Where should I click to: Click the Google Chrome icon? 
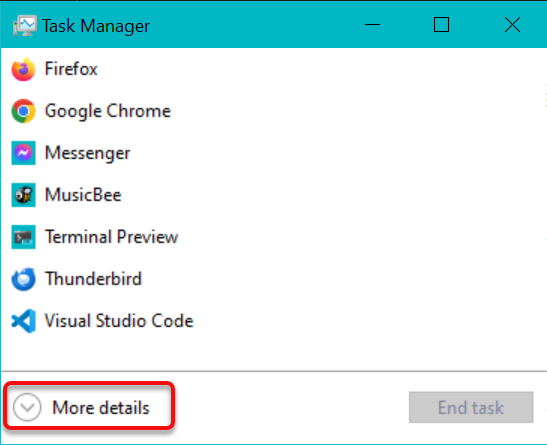click(23, 111)
